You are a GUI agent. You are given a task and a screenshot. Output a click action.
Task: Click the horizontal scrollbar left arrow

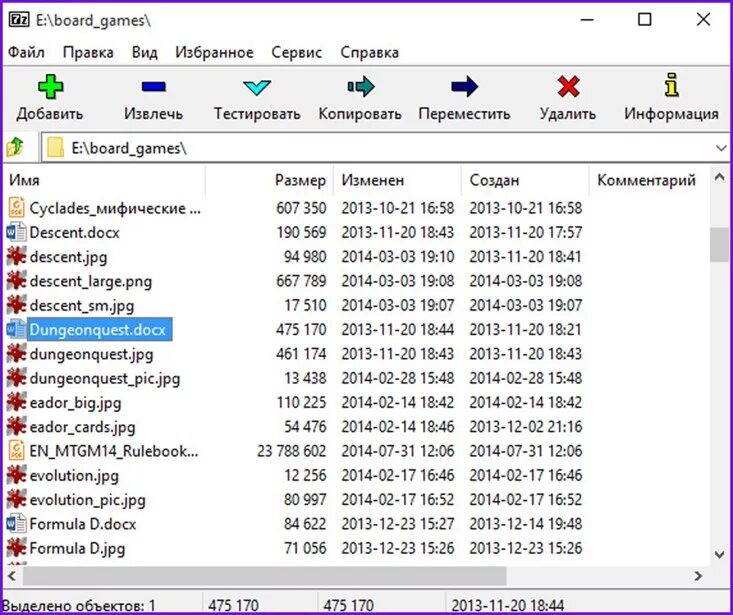(x=12, y=576)
